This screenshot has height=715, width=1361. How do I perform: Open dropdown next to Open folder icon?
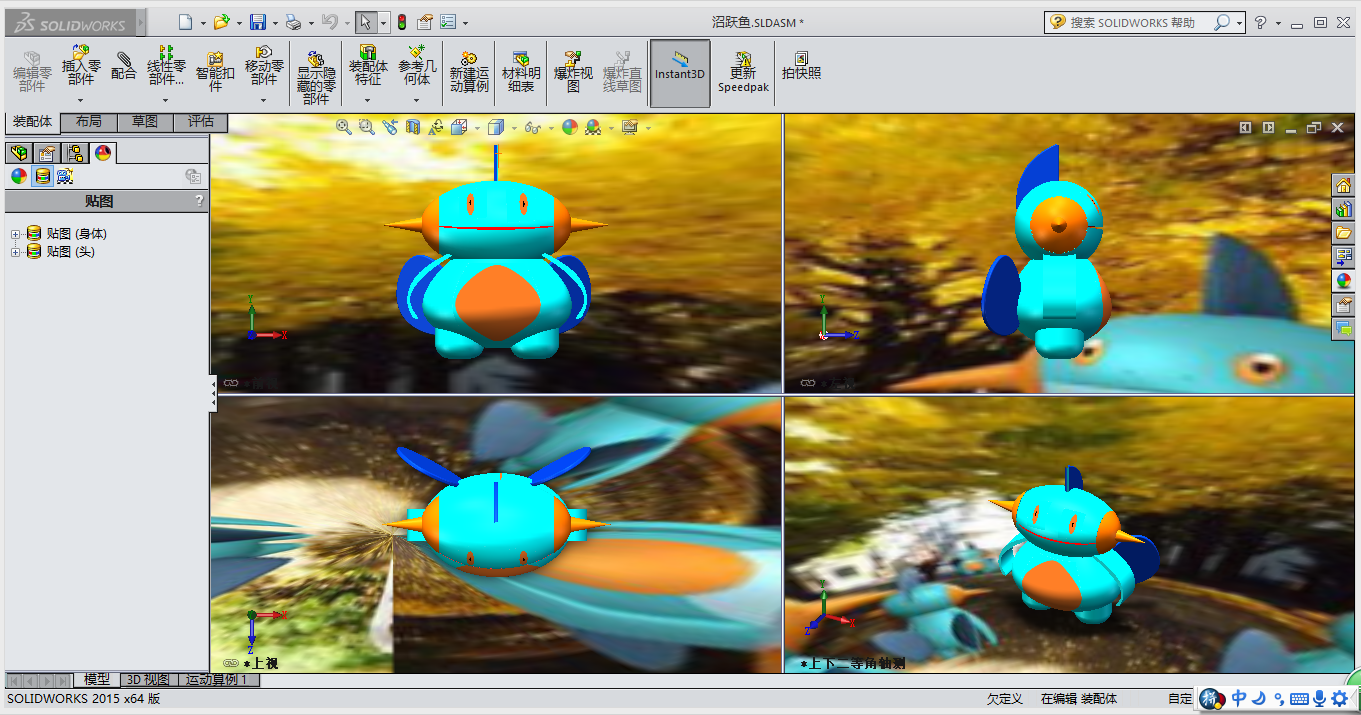point(238,23)
